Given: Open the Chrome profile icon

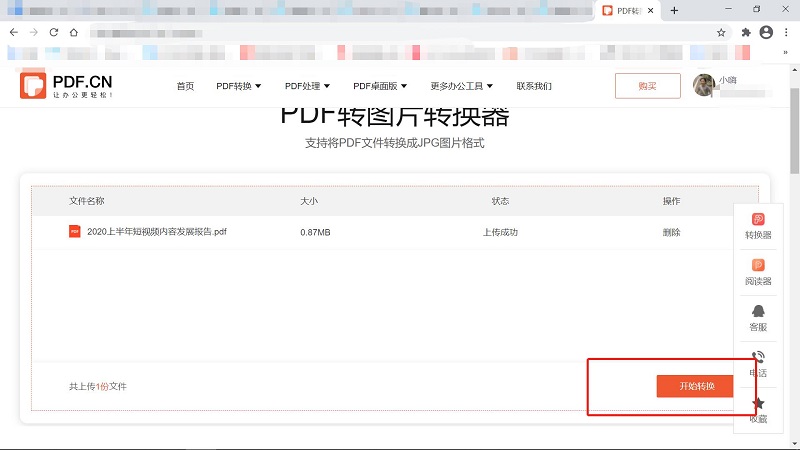Looking at the screenshot, I should [x=766, y=32].
